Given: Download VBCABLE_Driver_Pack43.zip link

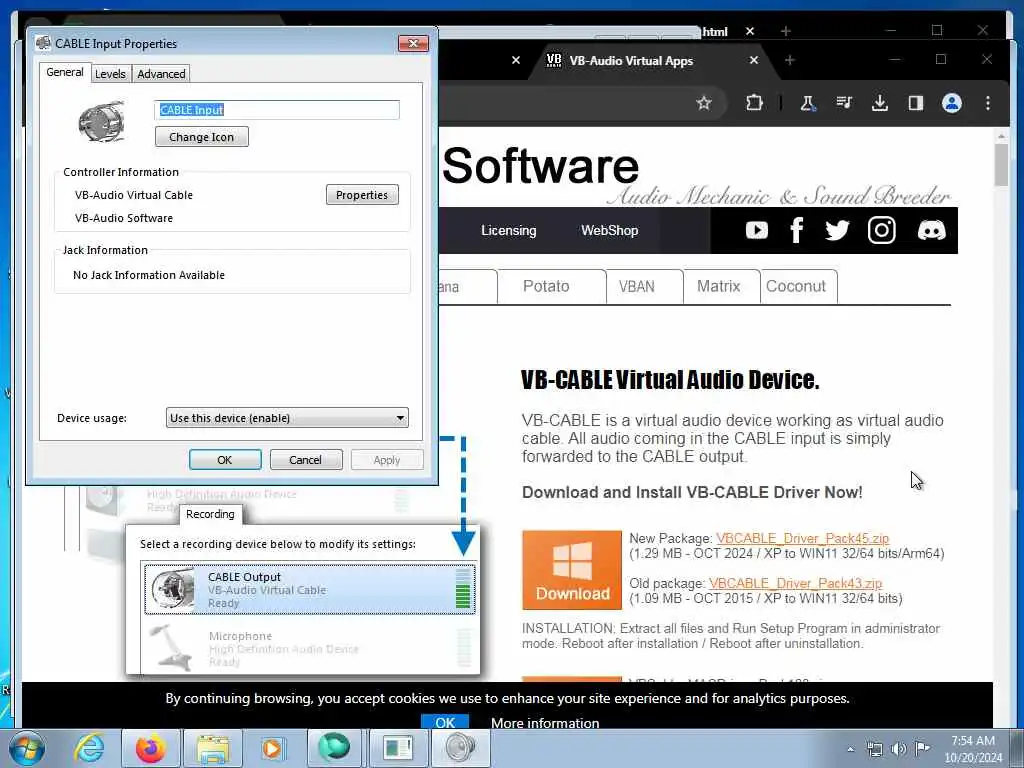Looking at the screenshot, I should point(795,583).
